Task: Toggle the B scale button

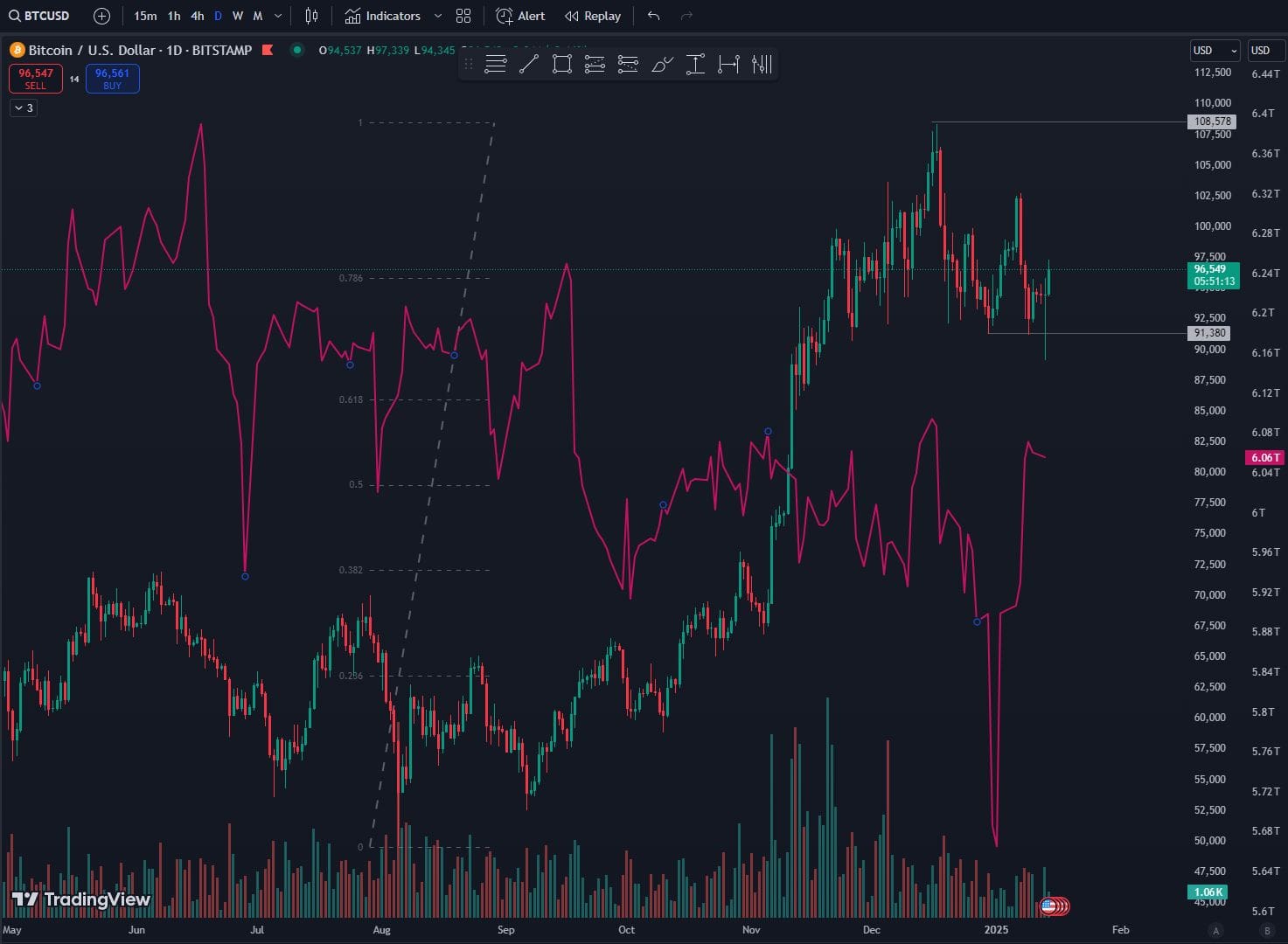Action: tap(1267, 930)
